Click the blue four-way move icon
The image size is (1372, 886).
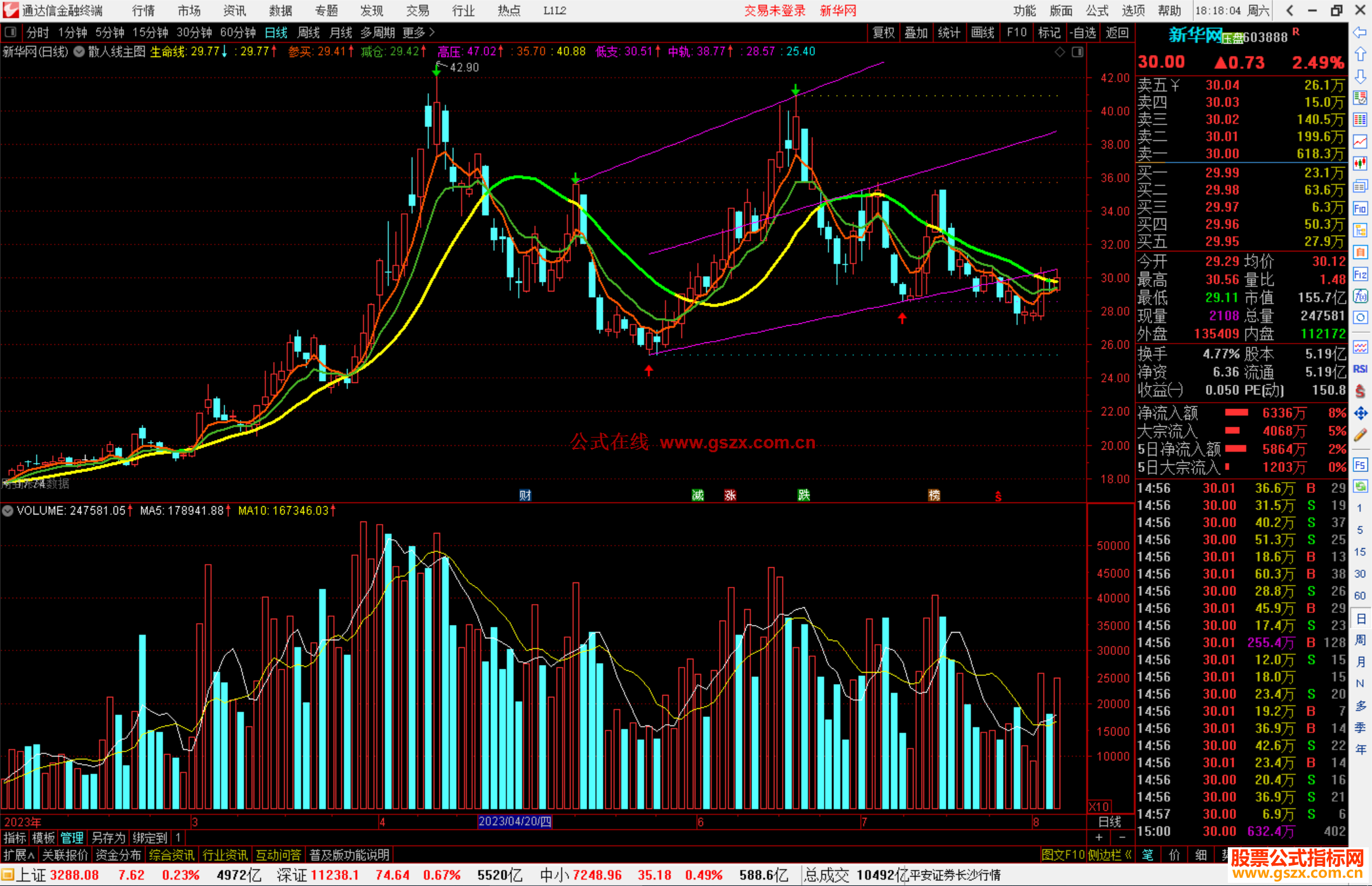[x=1360, y=413]
